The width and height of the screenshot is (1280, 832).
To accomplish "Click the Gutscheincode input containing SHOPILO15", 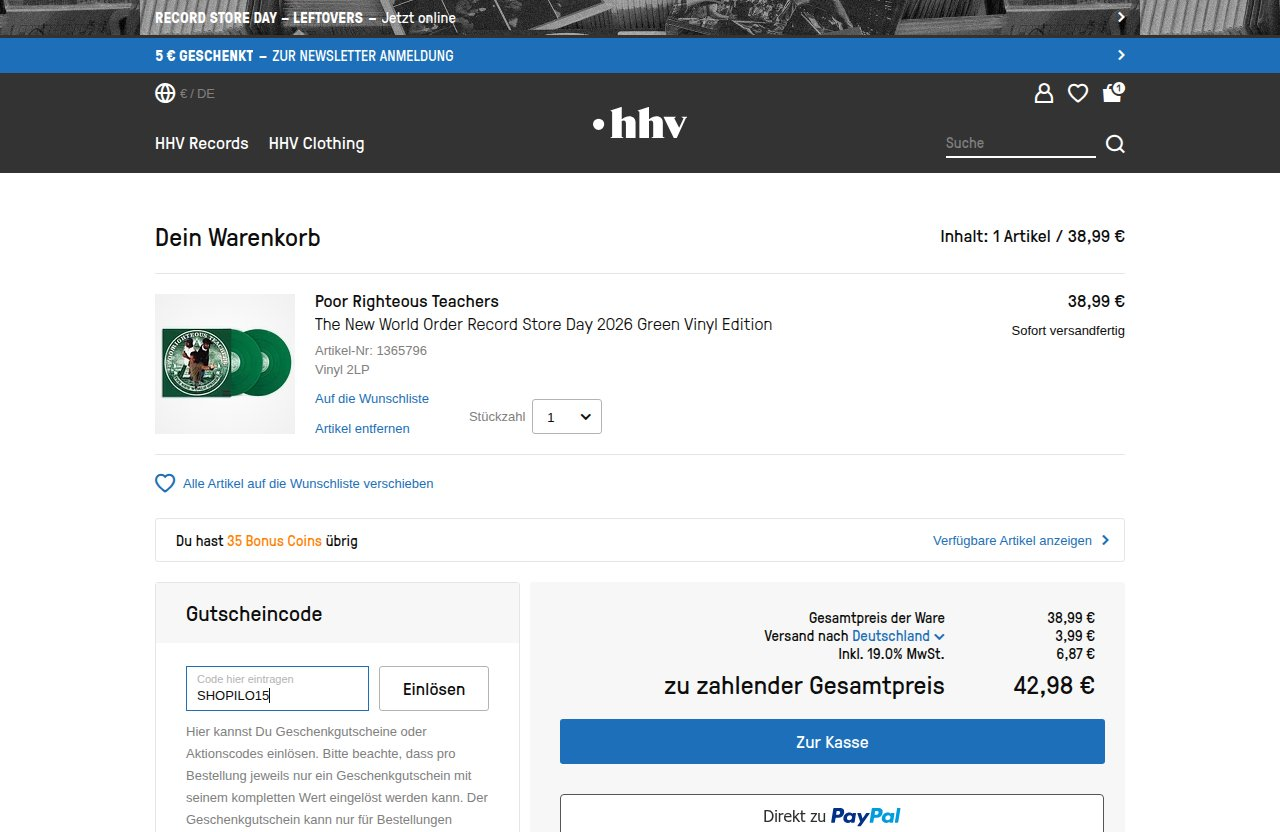I will click(x=277, y=689).
